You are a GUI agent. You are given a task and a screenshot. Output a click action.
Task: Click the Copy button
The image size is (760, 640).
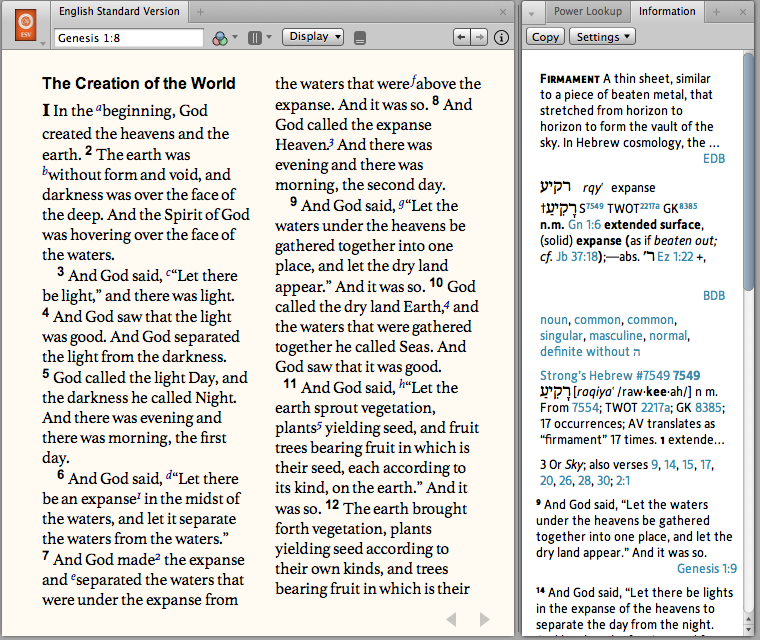point(545,37)
